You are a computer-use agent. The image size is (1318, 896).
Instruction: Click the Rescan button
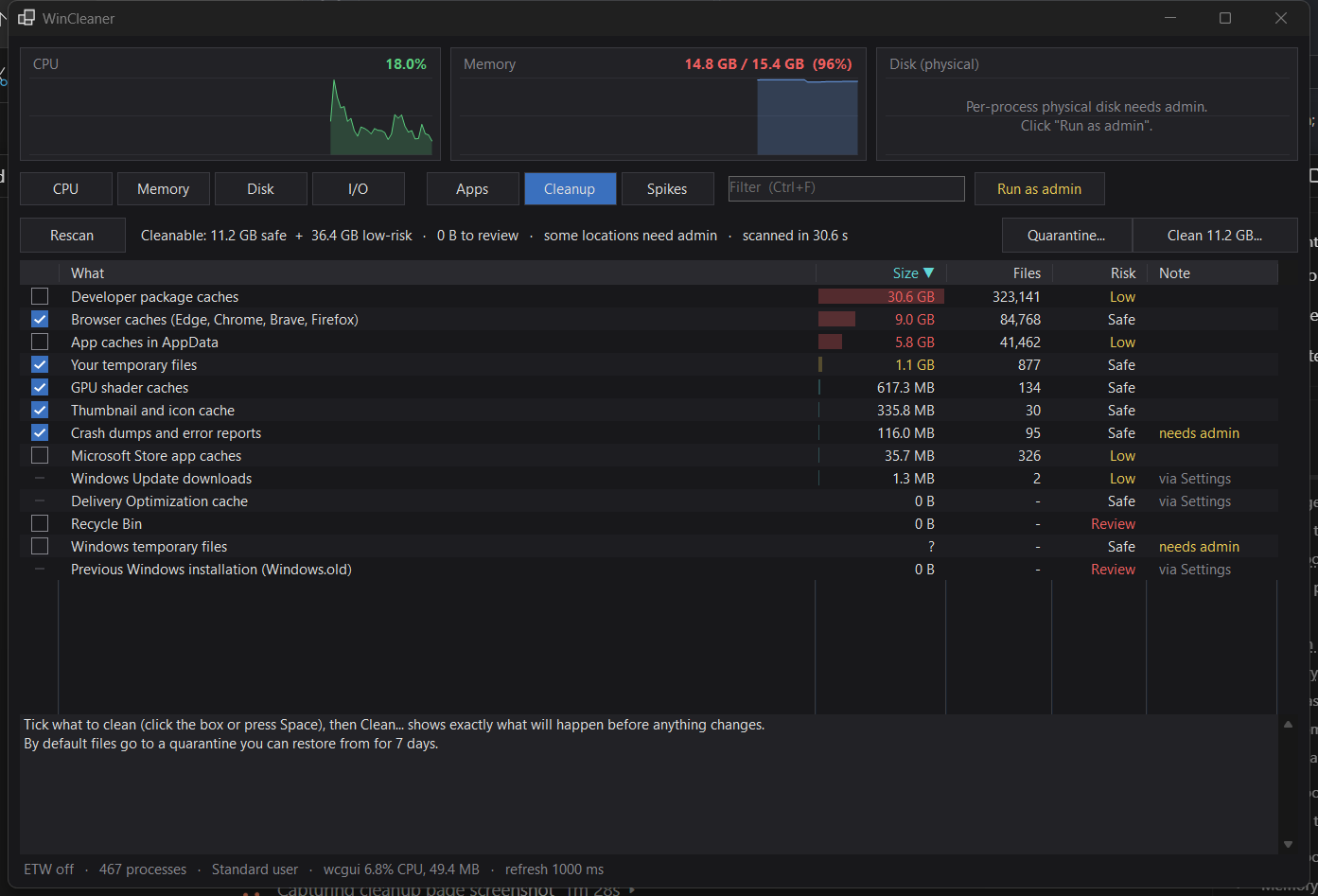pyautogui.click(x=73, y=236)
